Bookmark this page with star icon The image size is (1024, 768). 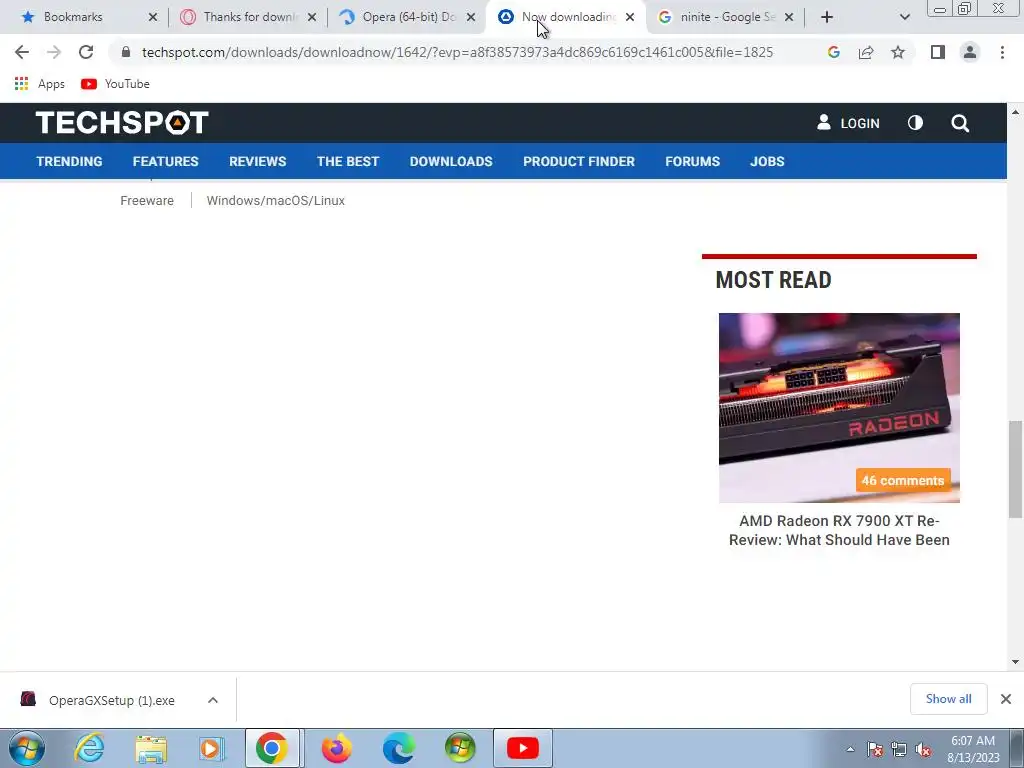898,52
